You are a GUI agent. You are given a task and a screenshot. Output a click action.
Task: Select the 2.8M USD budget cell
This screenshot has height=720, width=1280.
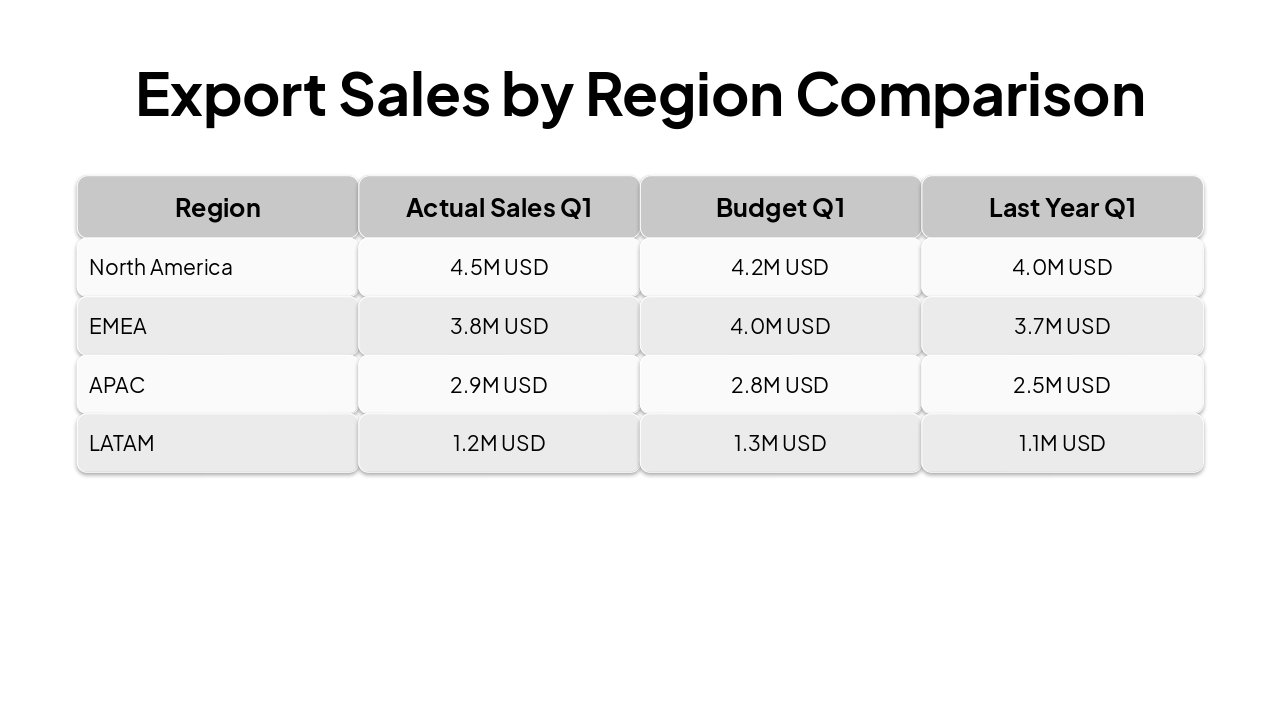[780, 385]
